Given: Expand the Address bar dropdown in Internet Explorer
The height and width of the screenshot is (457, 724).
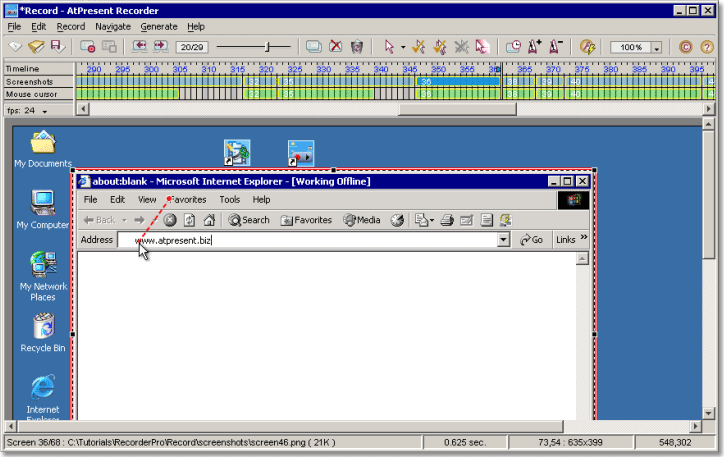Looking at the screenshot, I should pyautogui.click(x=503, y=240).
